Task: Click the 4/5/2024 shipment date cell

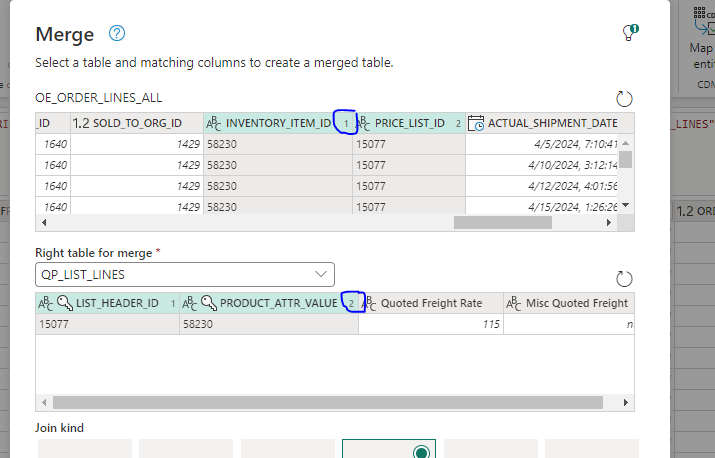Action: click(541, 144)
